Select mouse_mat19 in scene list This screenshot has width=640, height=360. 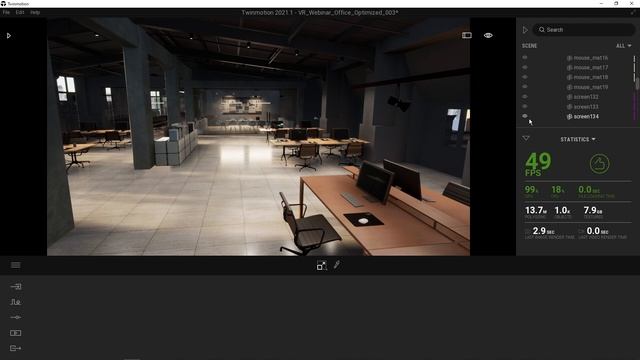tap(591, 87)
